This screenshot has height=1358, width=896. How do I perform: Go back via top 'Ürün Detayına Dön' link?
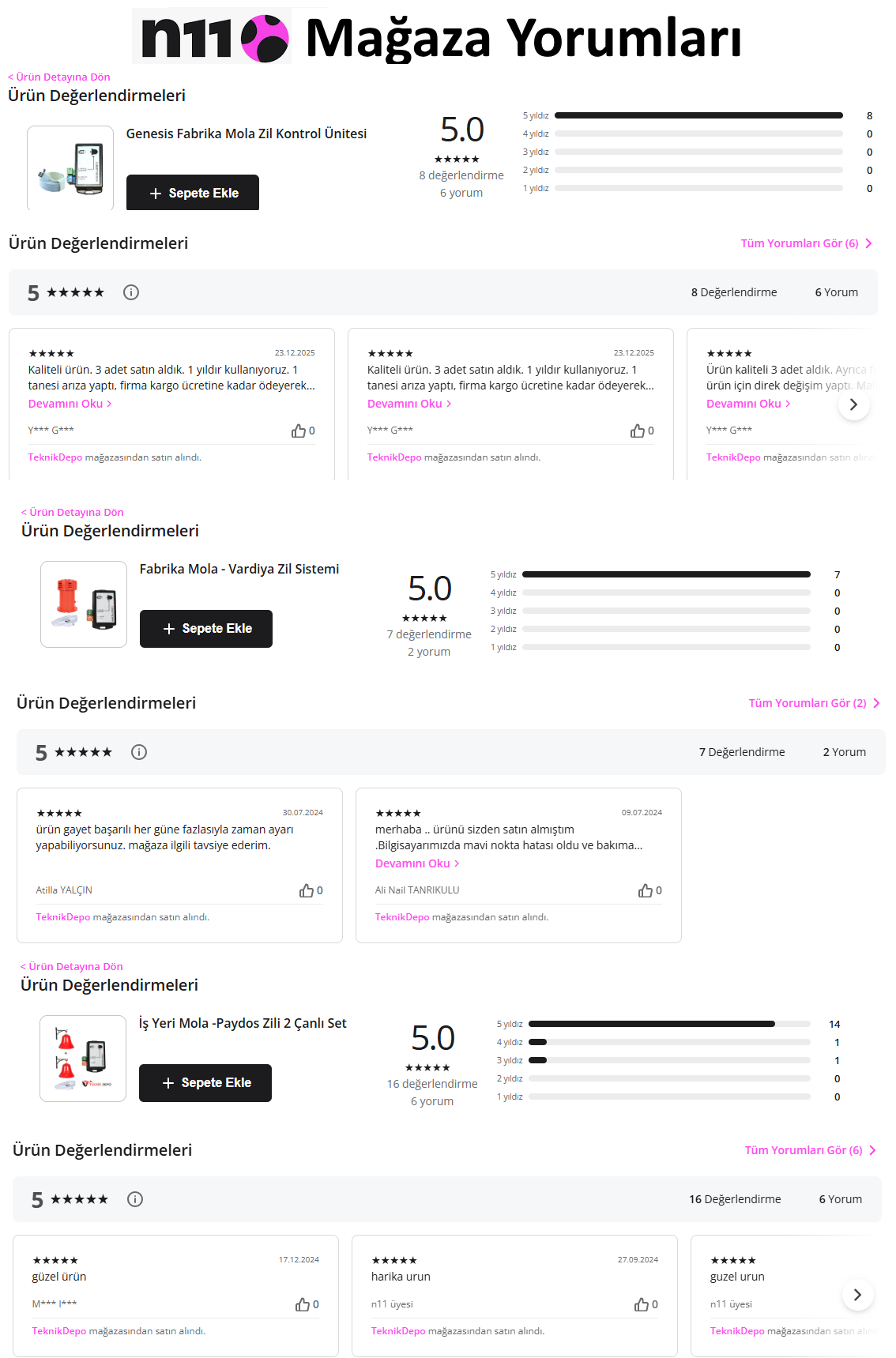(x=59, y=77)
